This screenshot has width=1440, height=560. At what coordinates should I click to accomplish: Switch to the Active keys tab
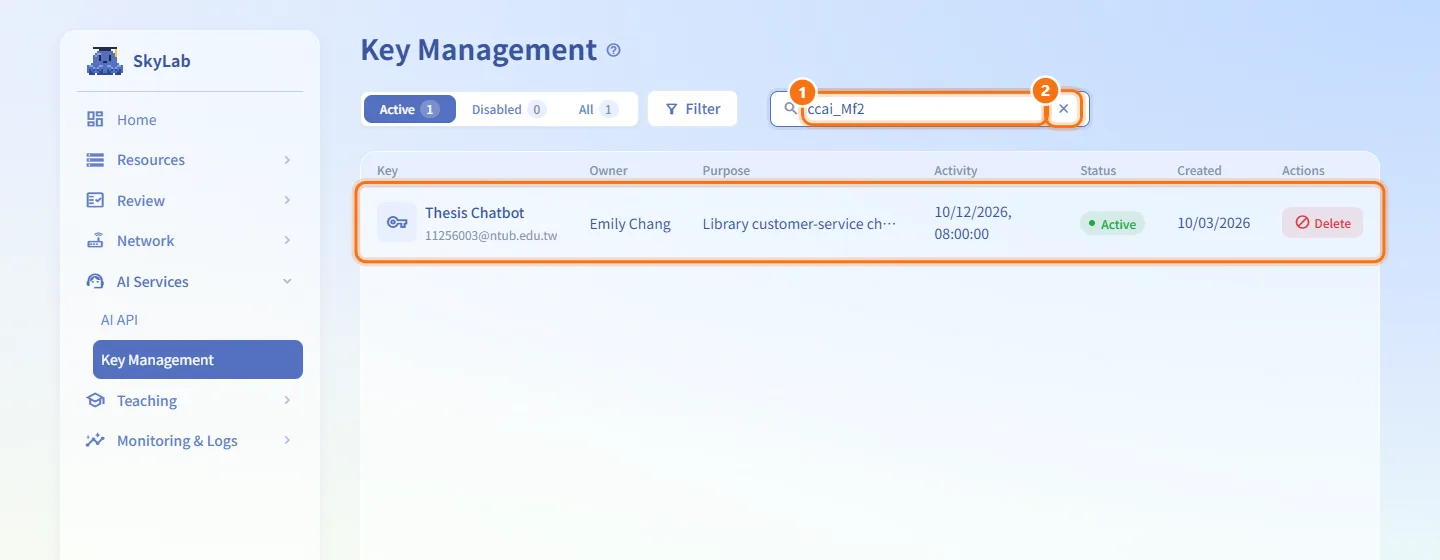410,109
